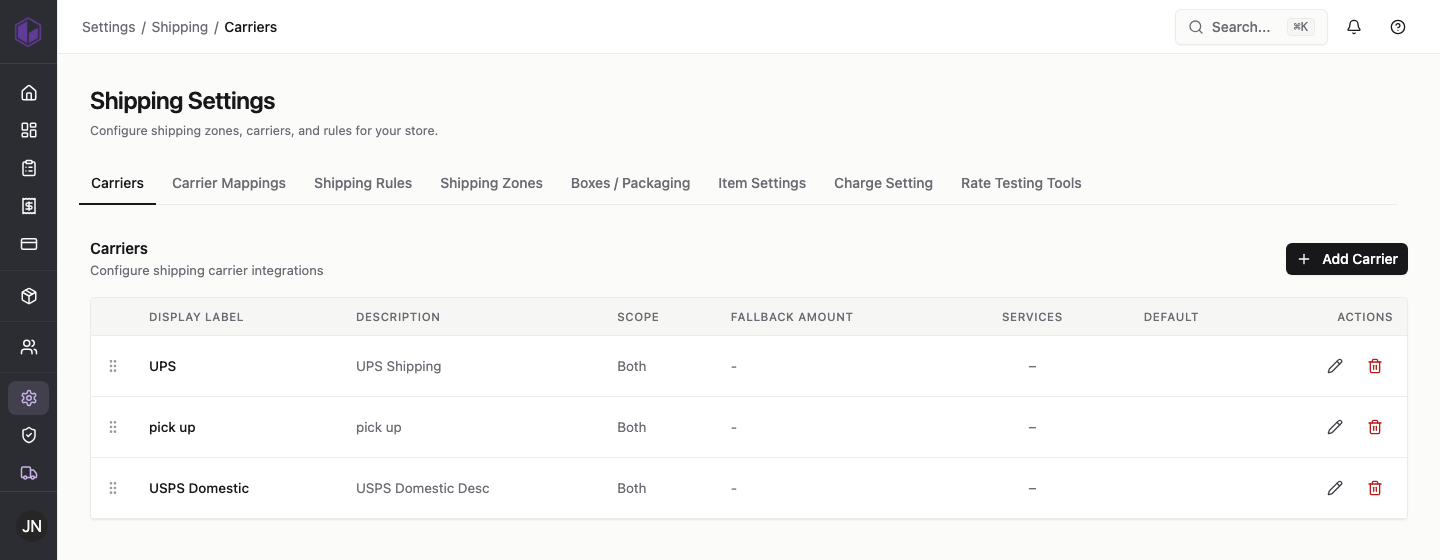Screen dimensions: 1440x560
Task: Edit the UPS carrier
Action: point(1335,366)
